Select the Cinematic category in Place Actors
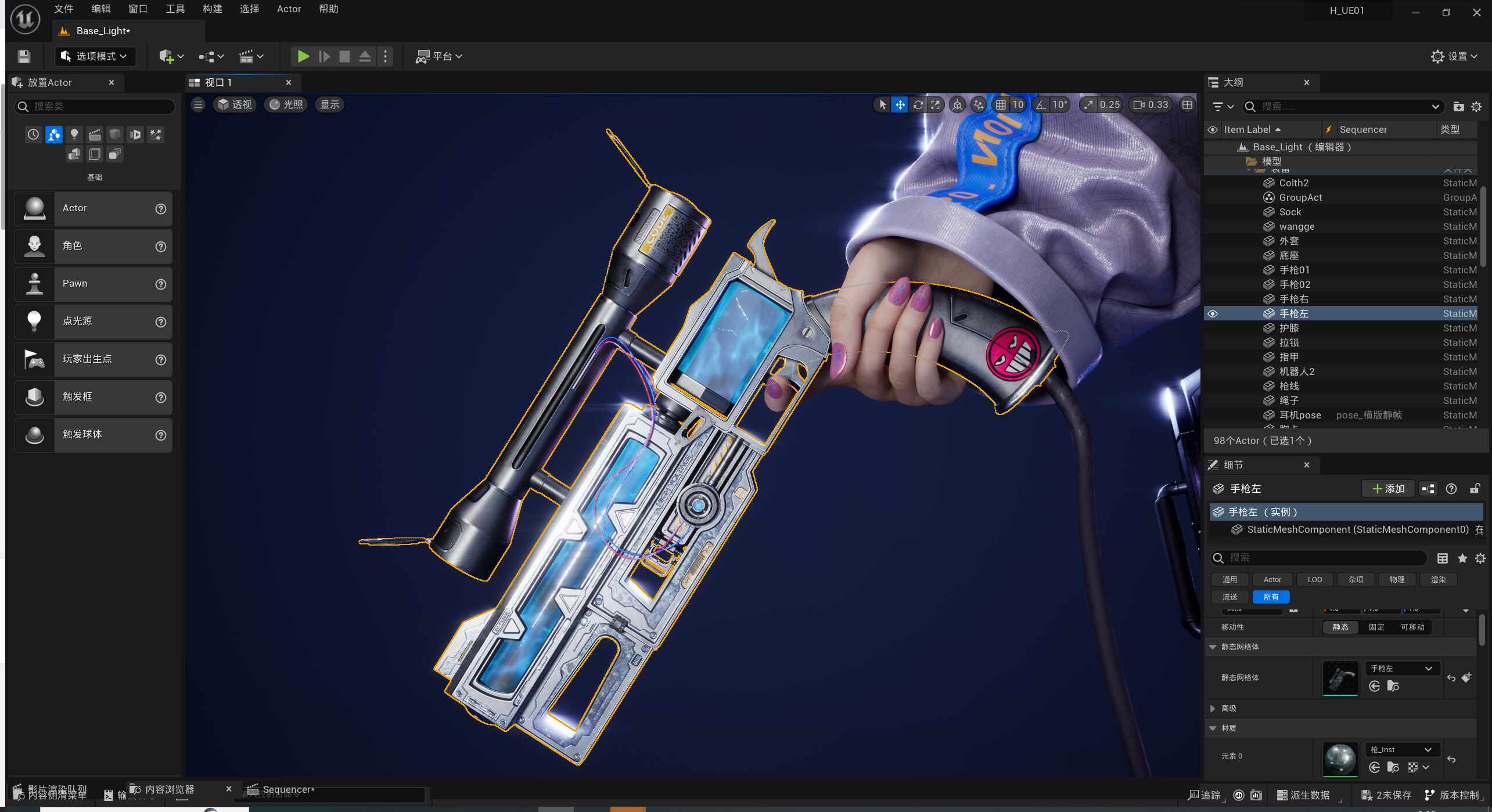 coord(95,135)
